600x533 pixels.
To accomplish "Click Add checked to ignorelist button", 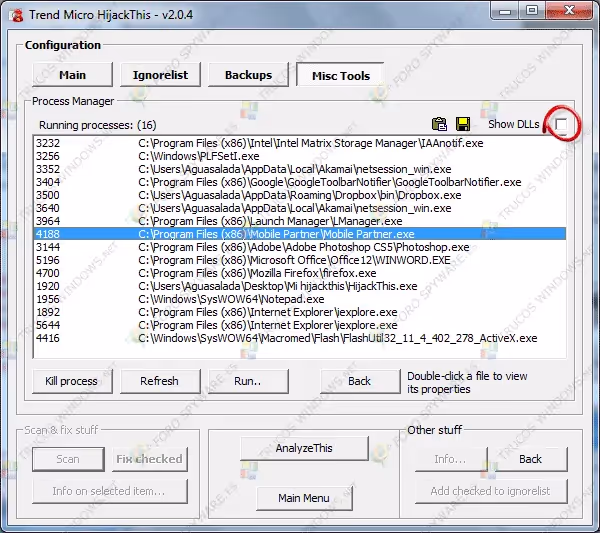I will tap(491, 491).
